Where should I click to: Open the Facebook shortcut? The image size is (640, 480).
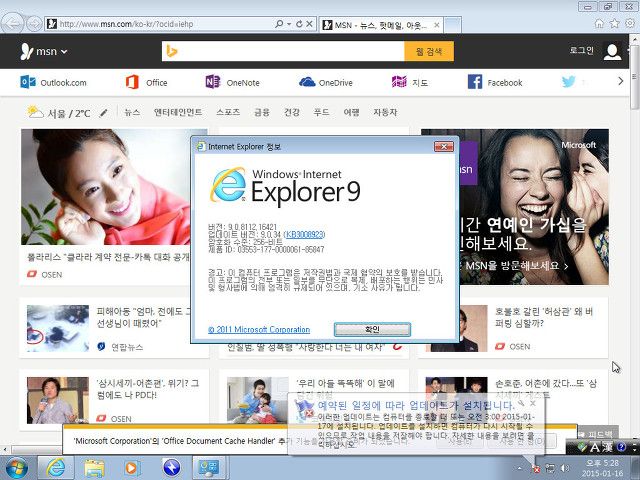[495, 82]
